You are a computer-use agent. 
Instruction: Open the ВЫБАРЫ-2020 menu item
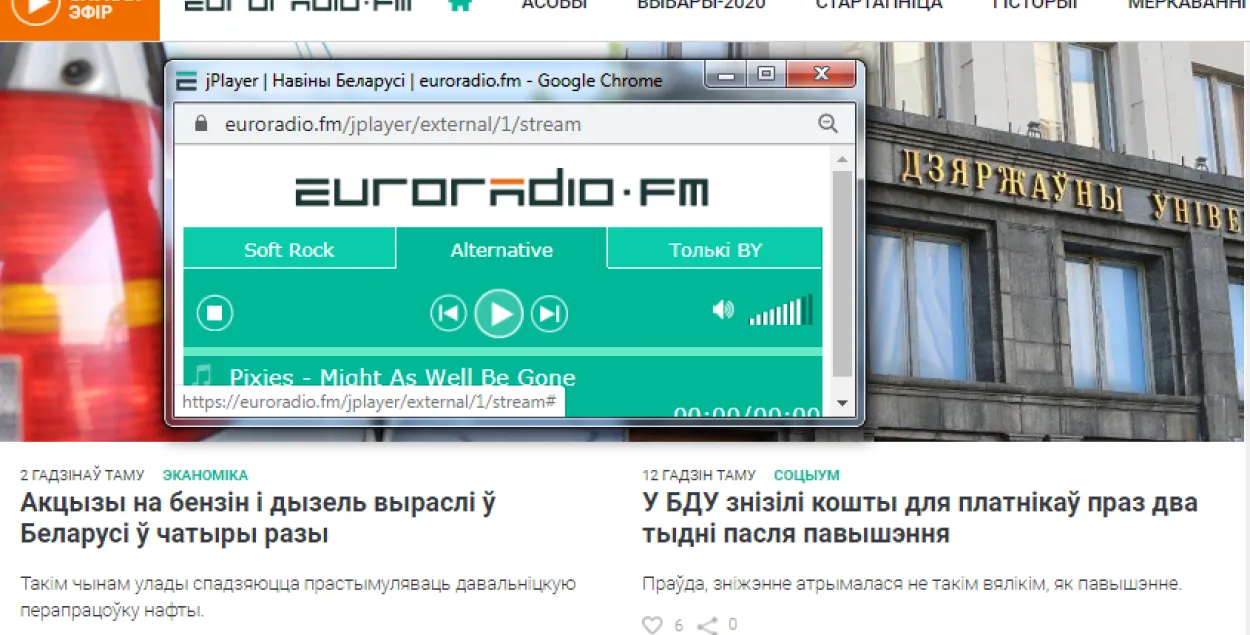pyautogui.click(x=701, y=4)
